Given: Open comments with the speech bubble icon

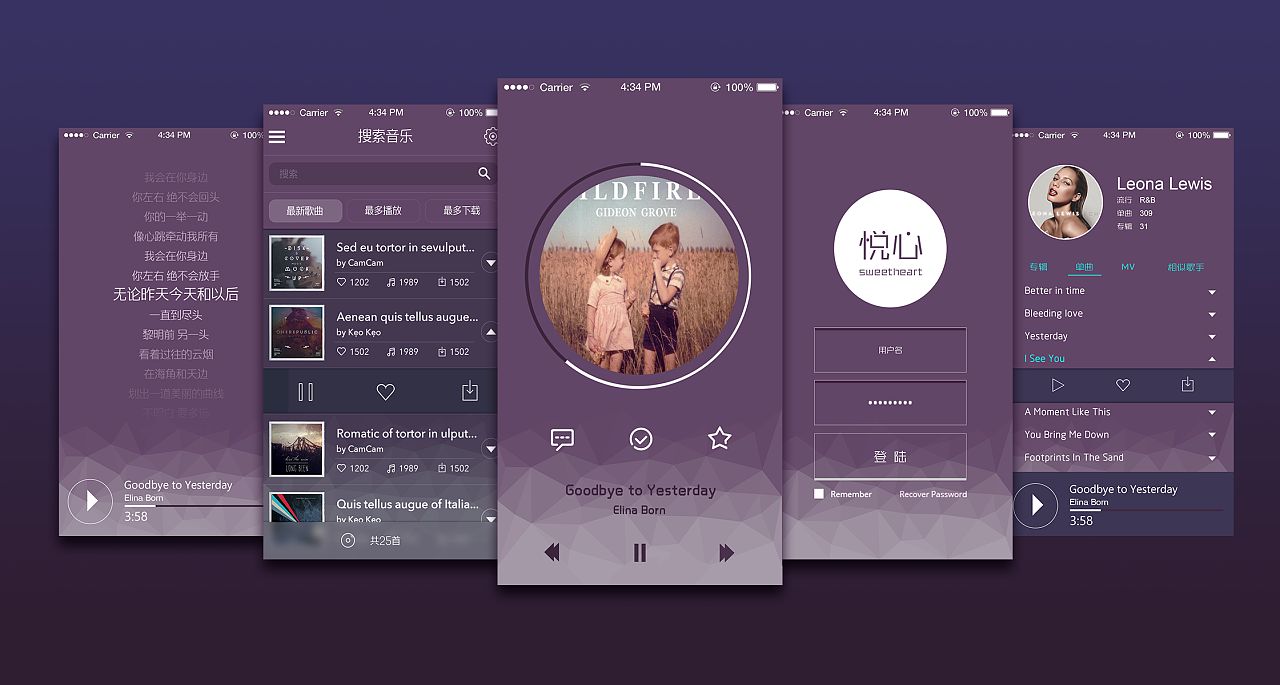Looking at the screenshot, I should (x=563, y=439).
